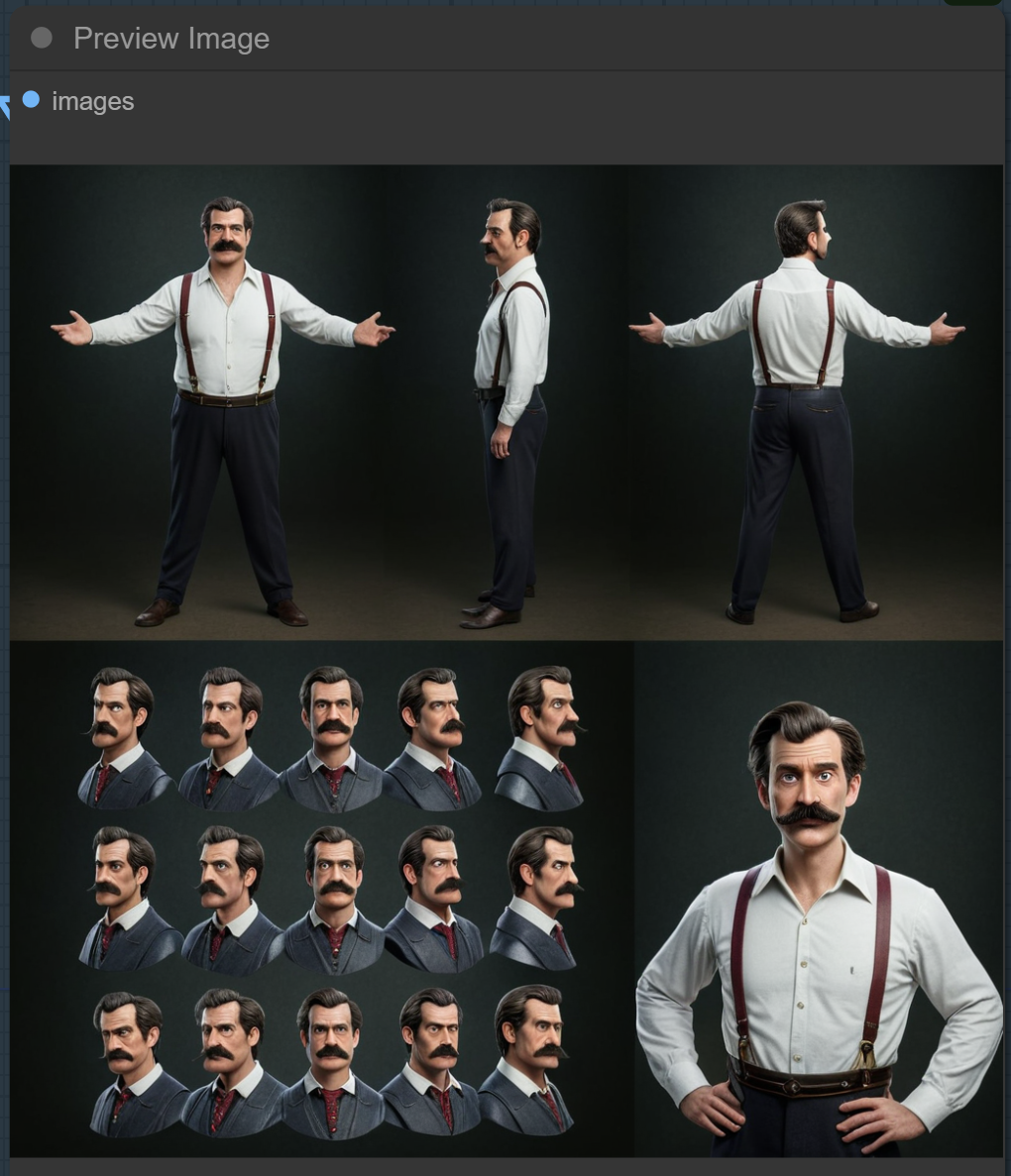Open the hands-on-hips portrait image

point(819,899)
